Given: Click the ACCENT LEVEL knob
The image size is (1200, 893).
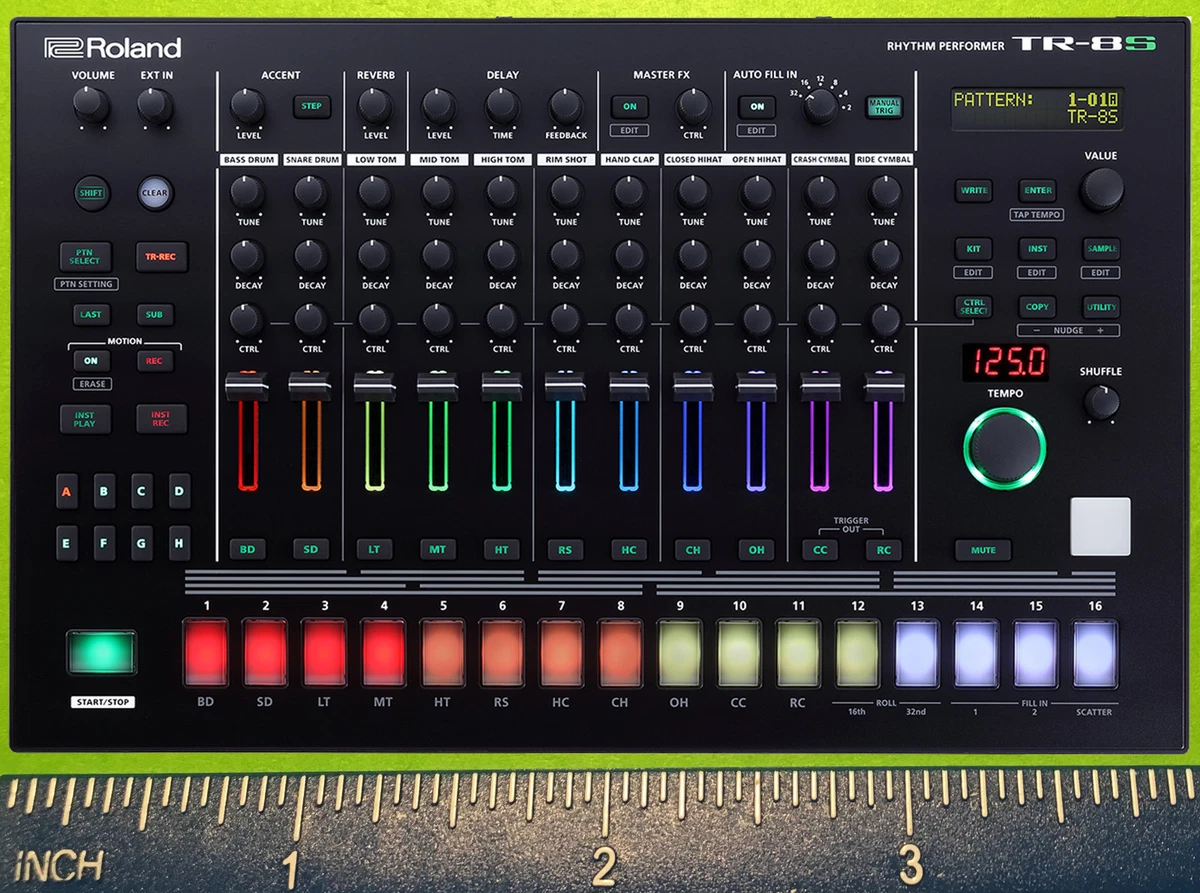Looking at the screenshot, I should (x=247, y=105).
